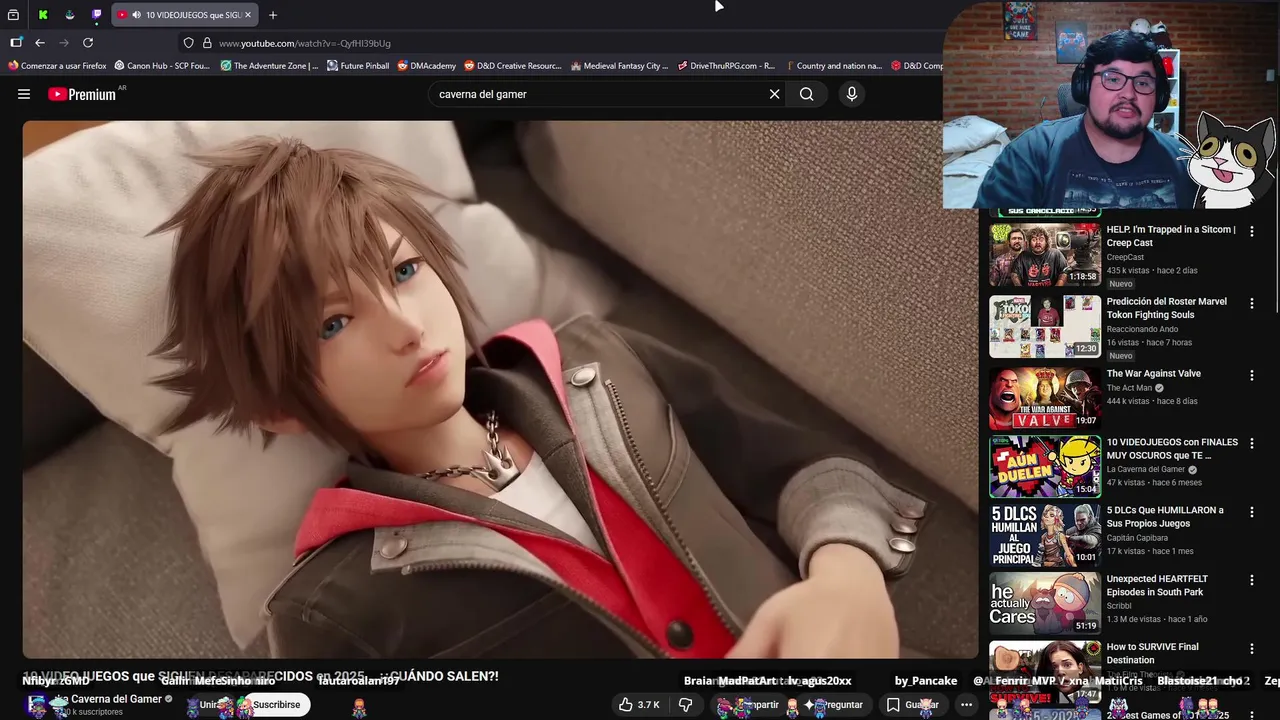Open '10 VIDEOJUEGOS con FINALES MUY OSCUROS' title
1280x720 pixels.
pyautogui.click(x=1172, y=448)
